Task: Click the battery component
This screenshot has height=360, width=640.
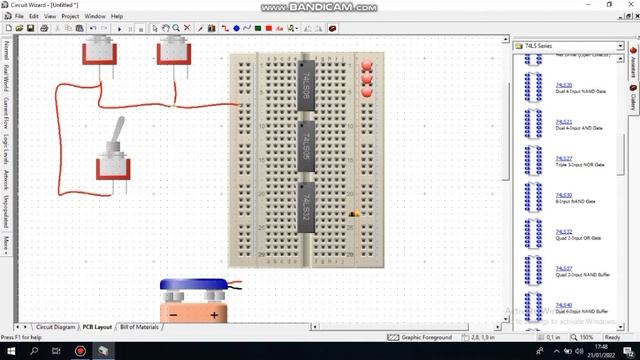Action: pos(194,301)
